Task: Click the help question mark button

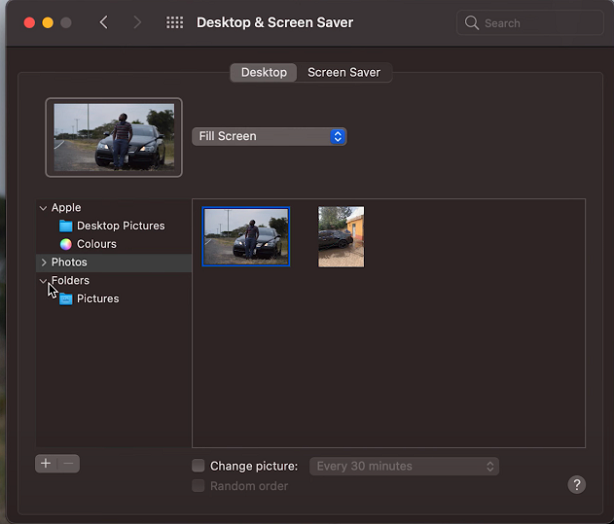Action: click(576, 484)
